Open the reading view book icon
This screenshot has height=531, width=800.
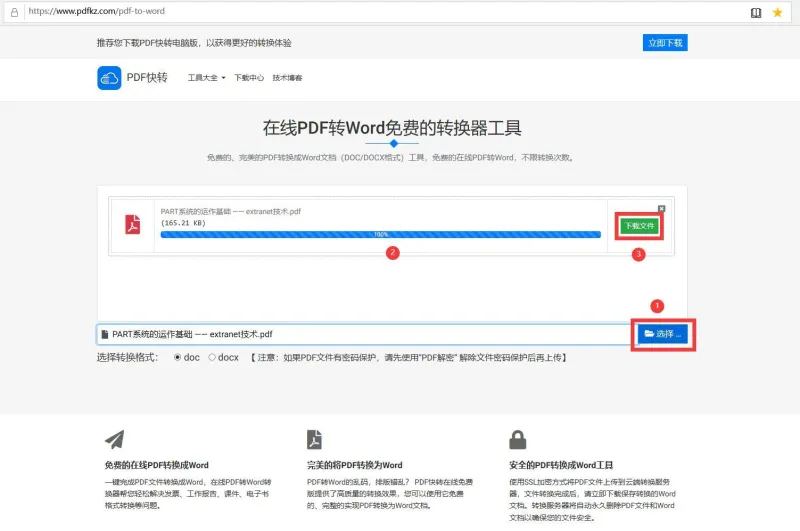tap(756, 13)
